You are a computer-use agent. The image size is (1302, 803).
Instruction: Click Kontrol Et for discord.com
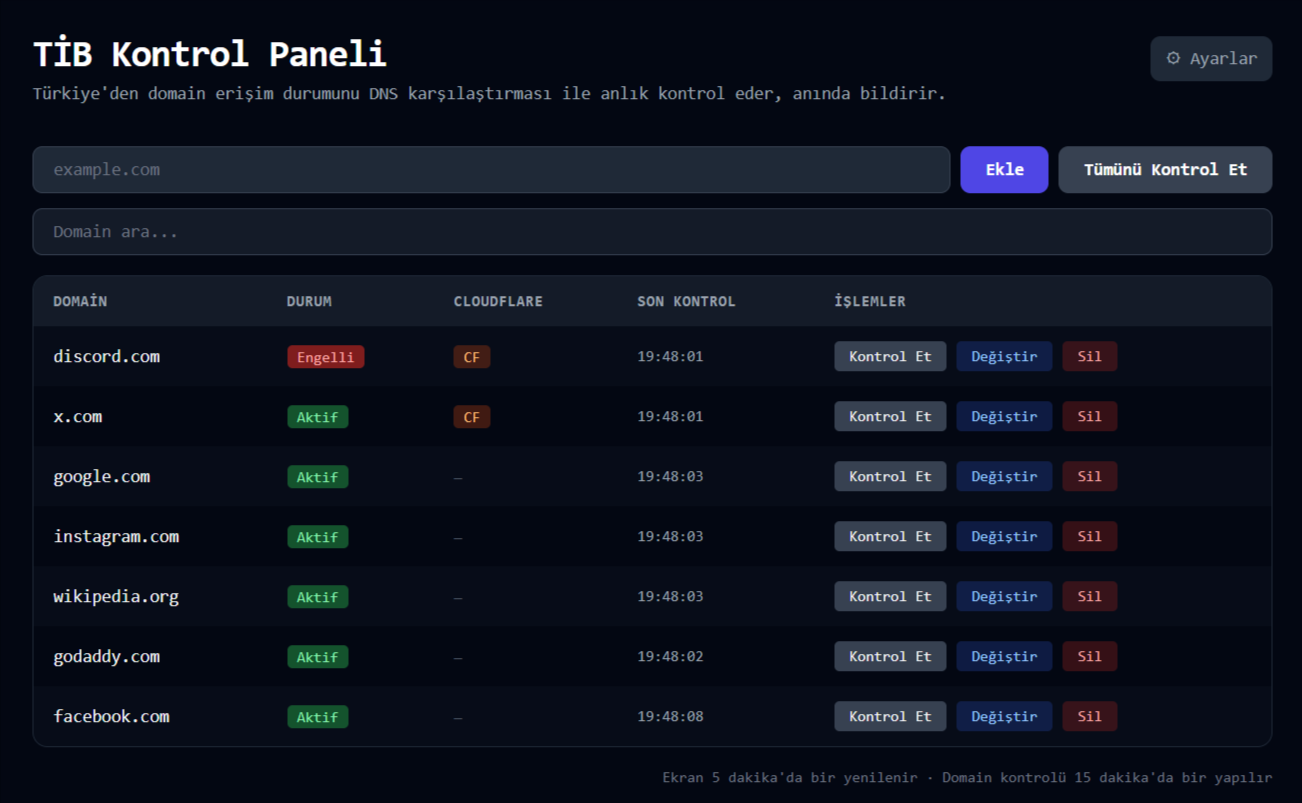[x=890, y=357]
